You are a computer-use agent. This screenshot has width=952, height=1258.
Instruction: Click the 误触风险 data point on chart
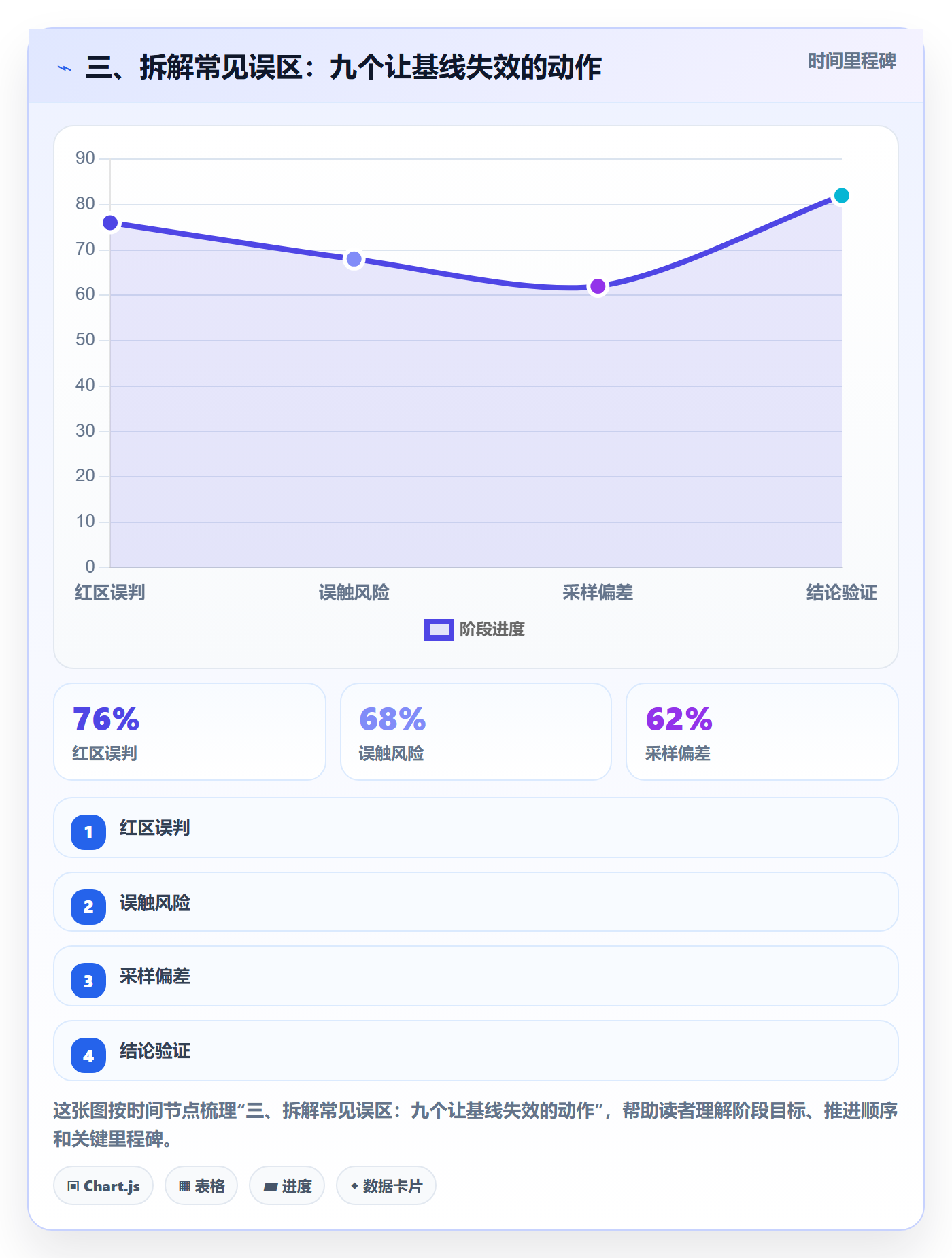[x=354, y=259]
